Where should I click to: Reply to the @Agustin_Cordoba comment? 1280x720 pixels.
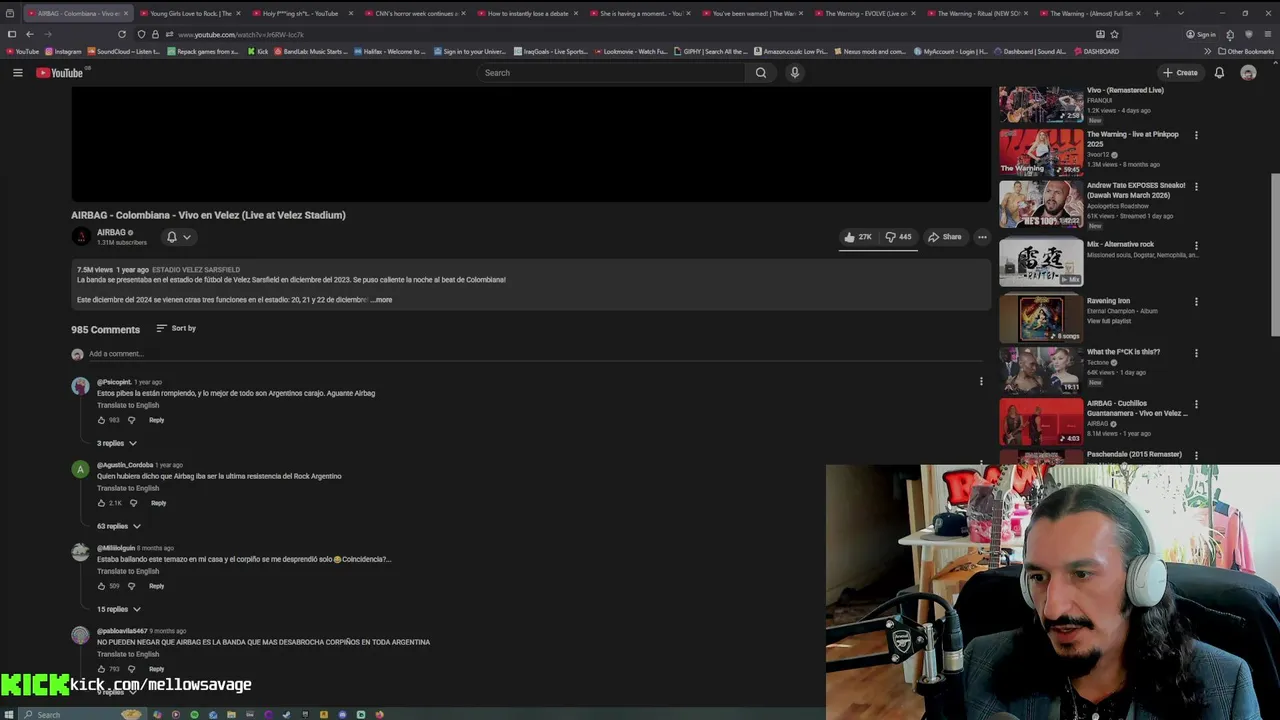coord(158,503)
